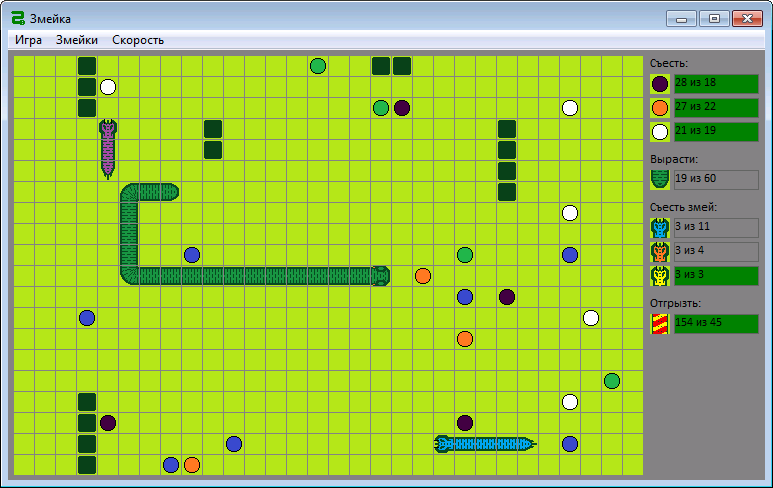773x488 pixels.
Task: Maximize the Змейка window
Action: pyautogui.click(x=714, y=19)
